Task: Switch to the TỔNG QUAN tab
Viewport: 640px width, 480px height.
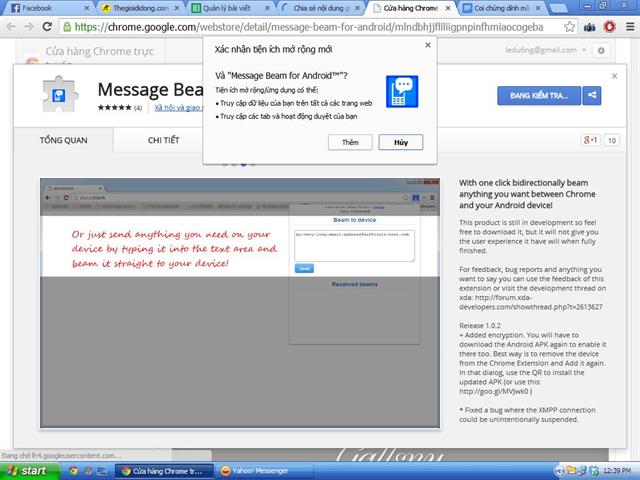Action: click(63, 140)
